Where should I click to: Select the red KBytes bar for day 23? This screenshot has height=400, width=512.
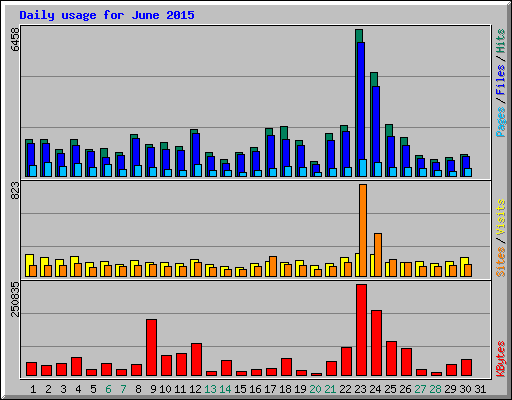361,330
